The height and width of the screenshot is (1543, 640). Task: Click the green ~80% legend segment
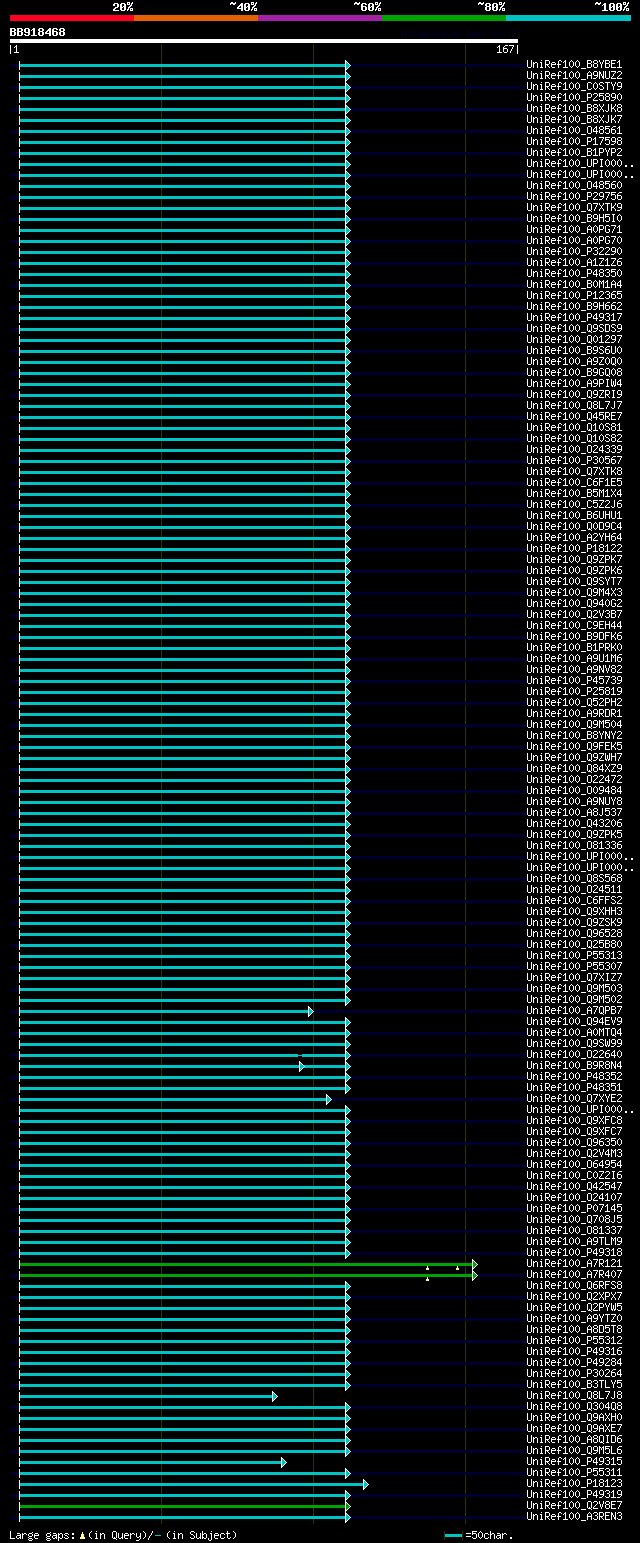pyautogui.click(x=444, y=18)
